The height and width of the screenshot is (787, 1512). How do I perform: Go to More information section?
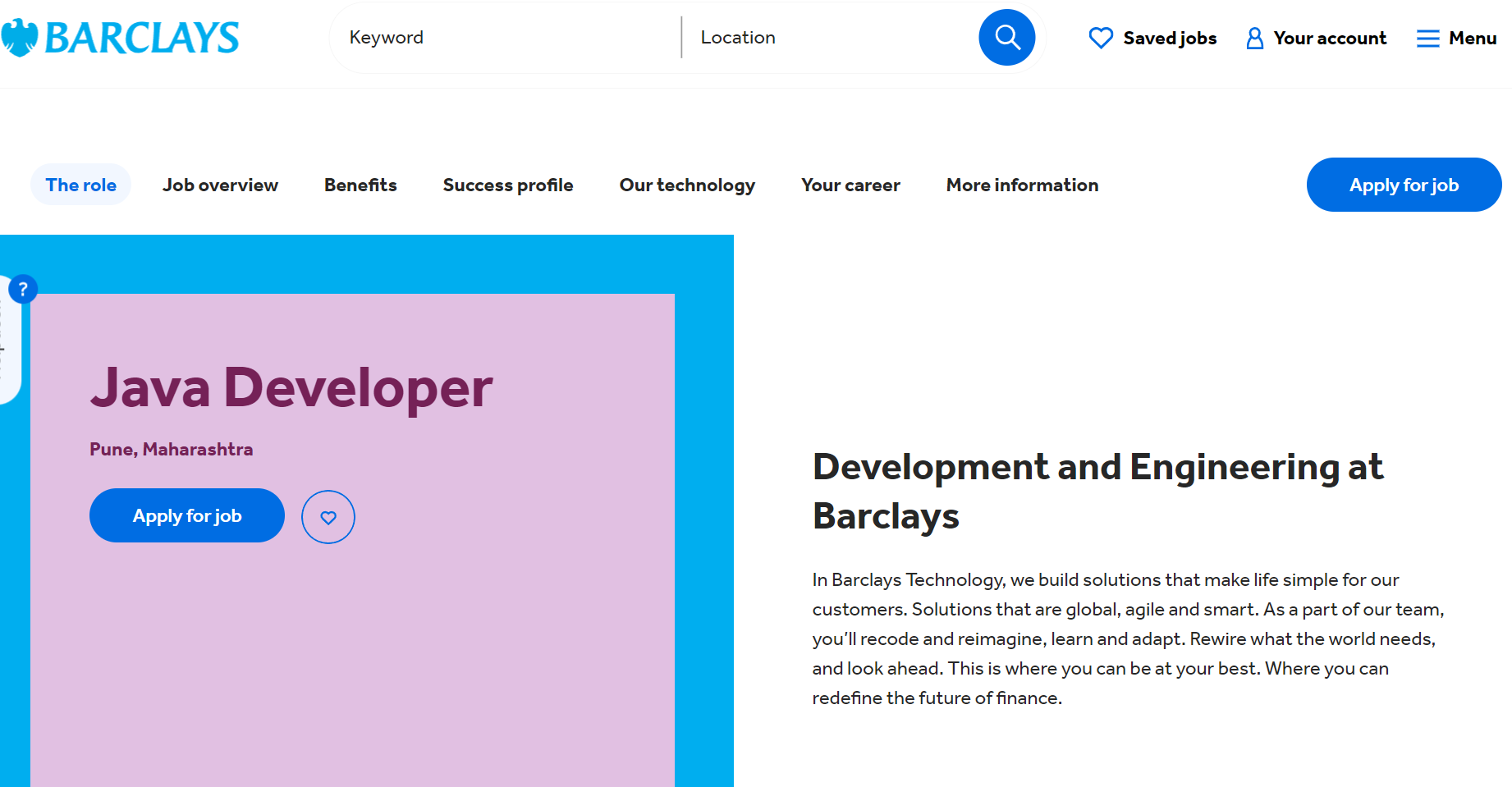click(x=1022, y=185)
